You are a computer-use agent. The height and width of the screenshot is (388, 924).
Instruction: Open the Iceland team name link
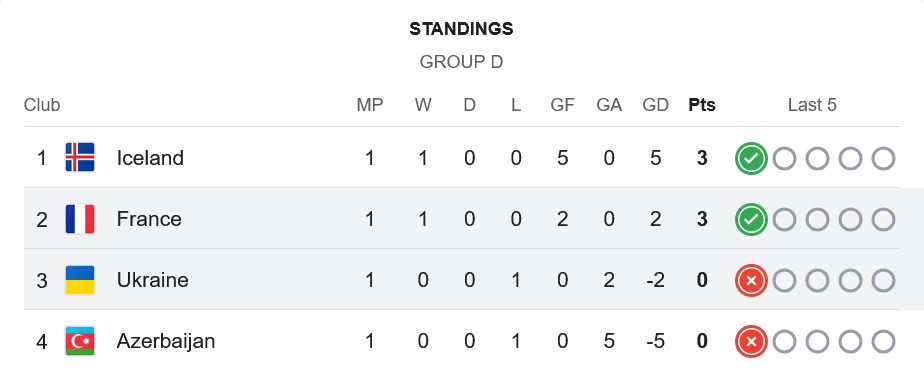[150, 158]
